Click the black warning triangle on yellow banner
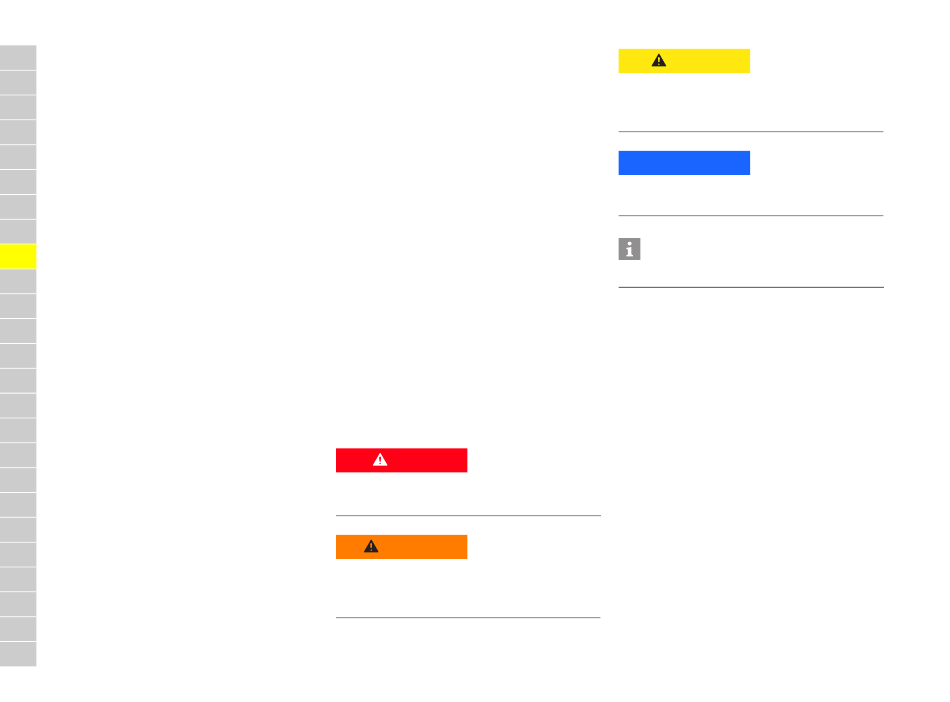 click(x=659, y=61)
